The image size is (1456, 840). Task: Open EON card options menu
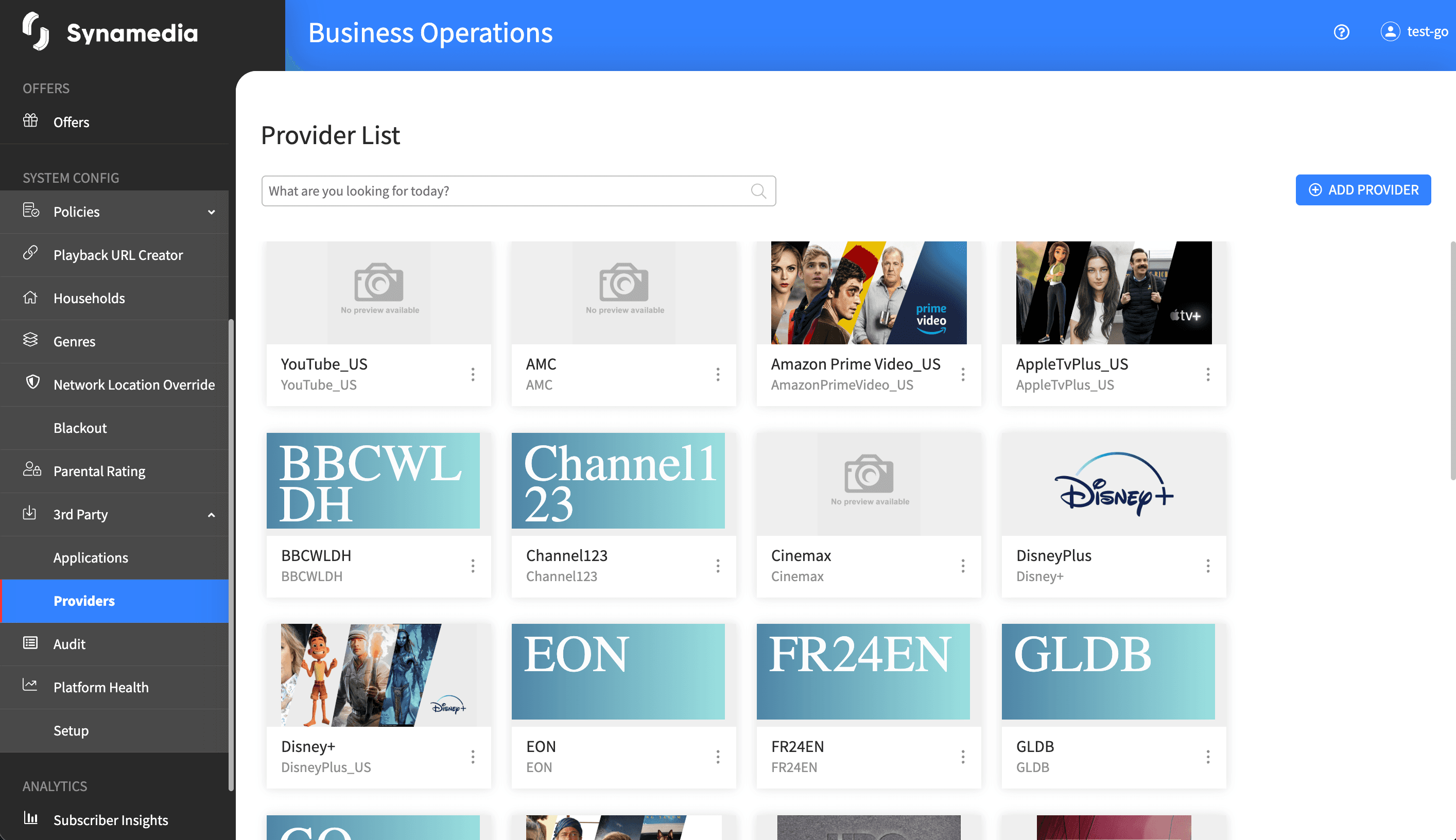pyautogui.click(x=717, y=757)
